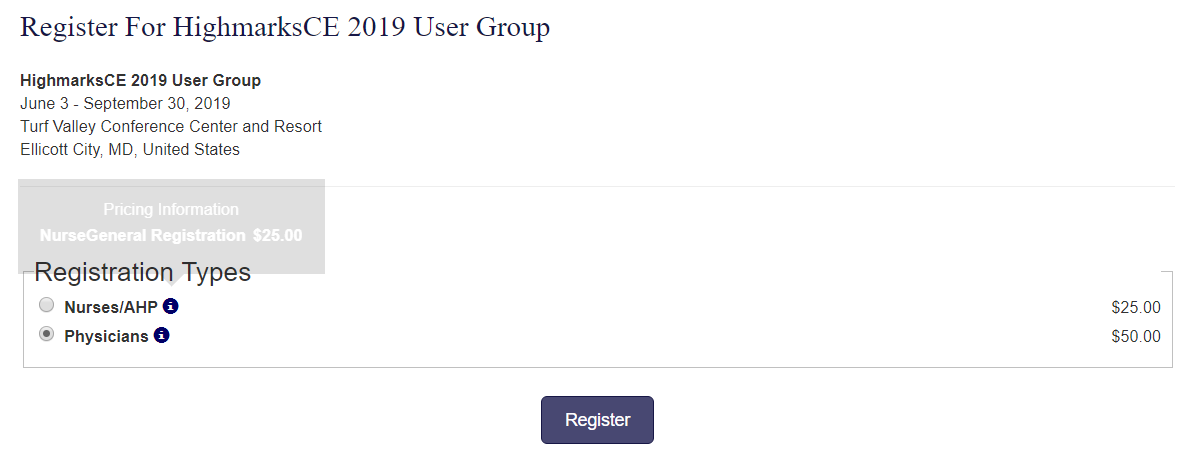
Task: Click the $50.00 Physicians price
Action: pos(1135,336)
